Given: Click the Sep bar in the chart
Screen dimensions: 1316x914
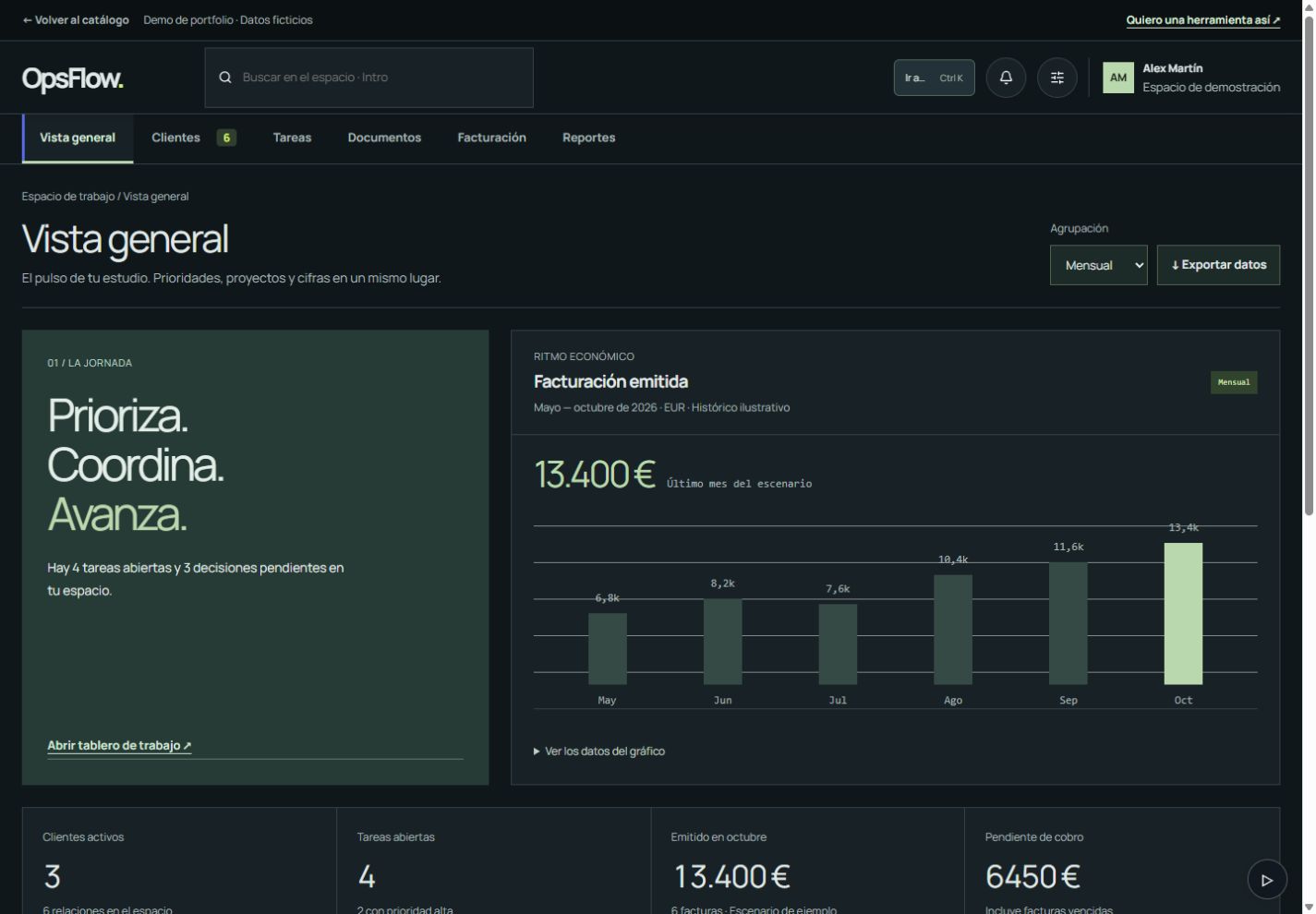Looking at the screenshot, I should tap(1068, 623).
